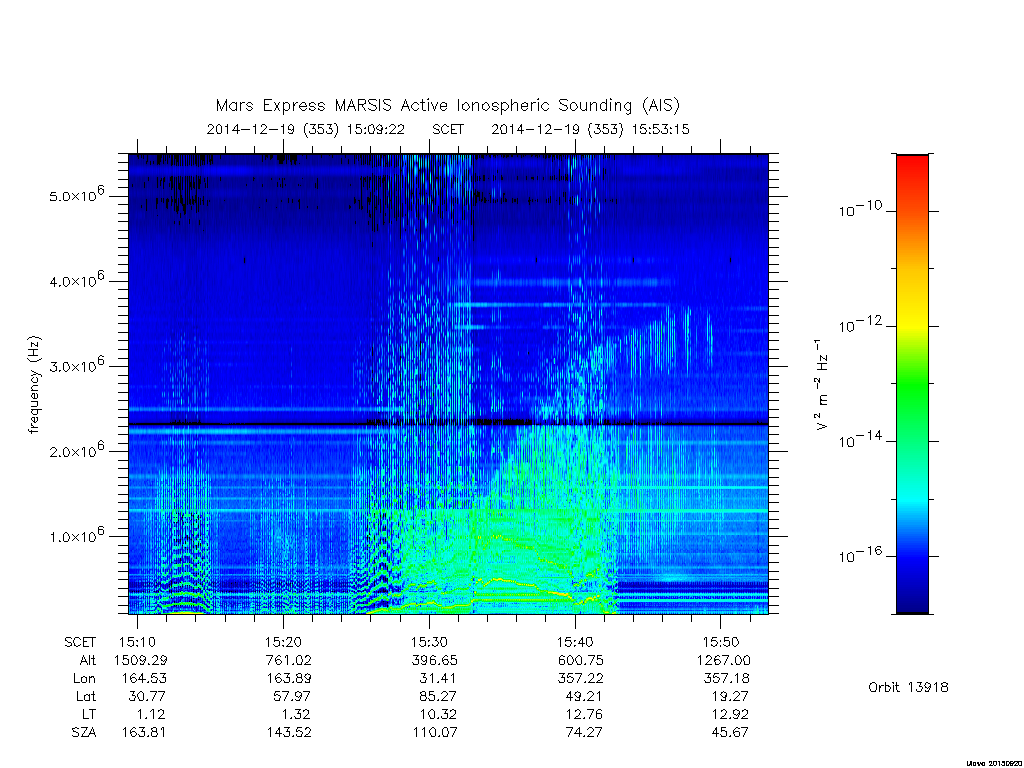
Task: Select the 15:20 time axis tick label
Action: [283, 642]
